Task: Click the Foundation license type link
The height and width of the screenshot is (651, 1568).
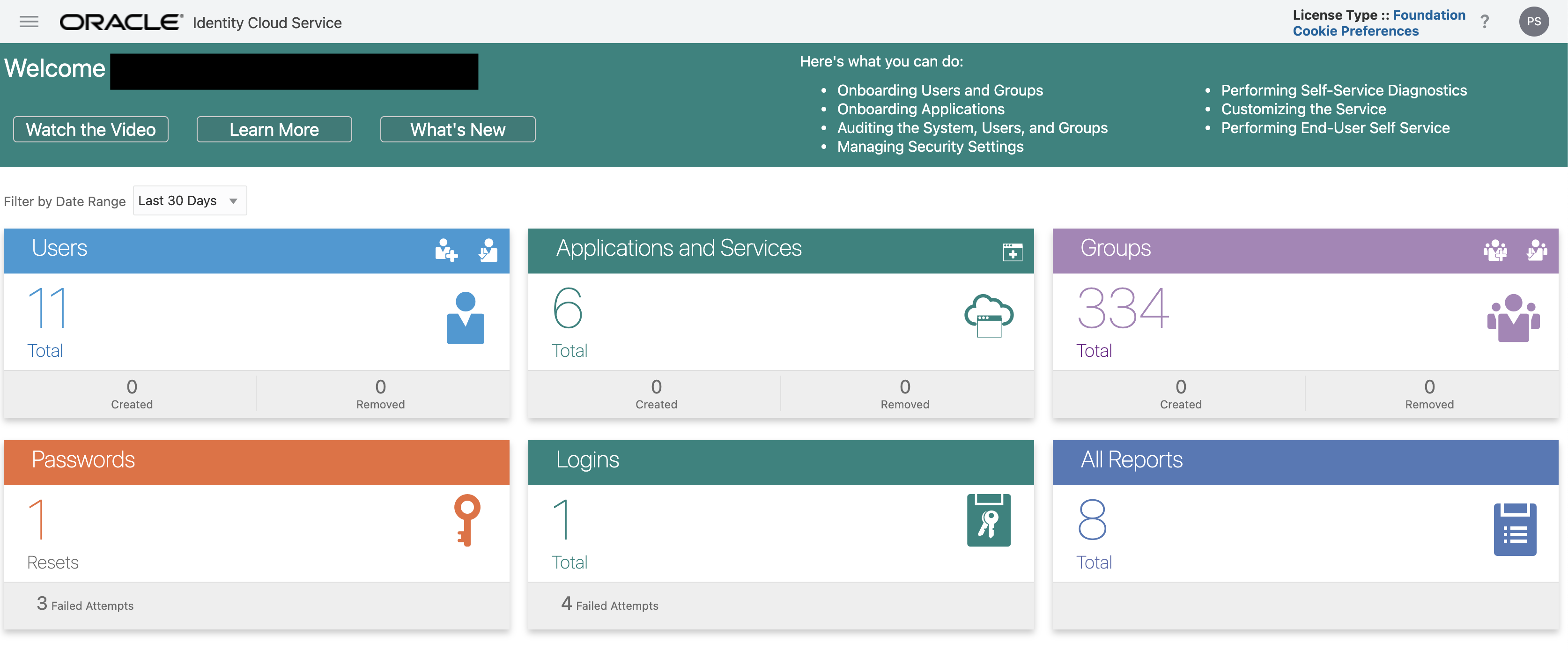Action: 1428,15
